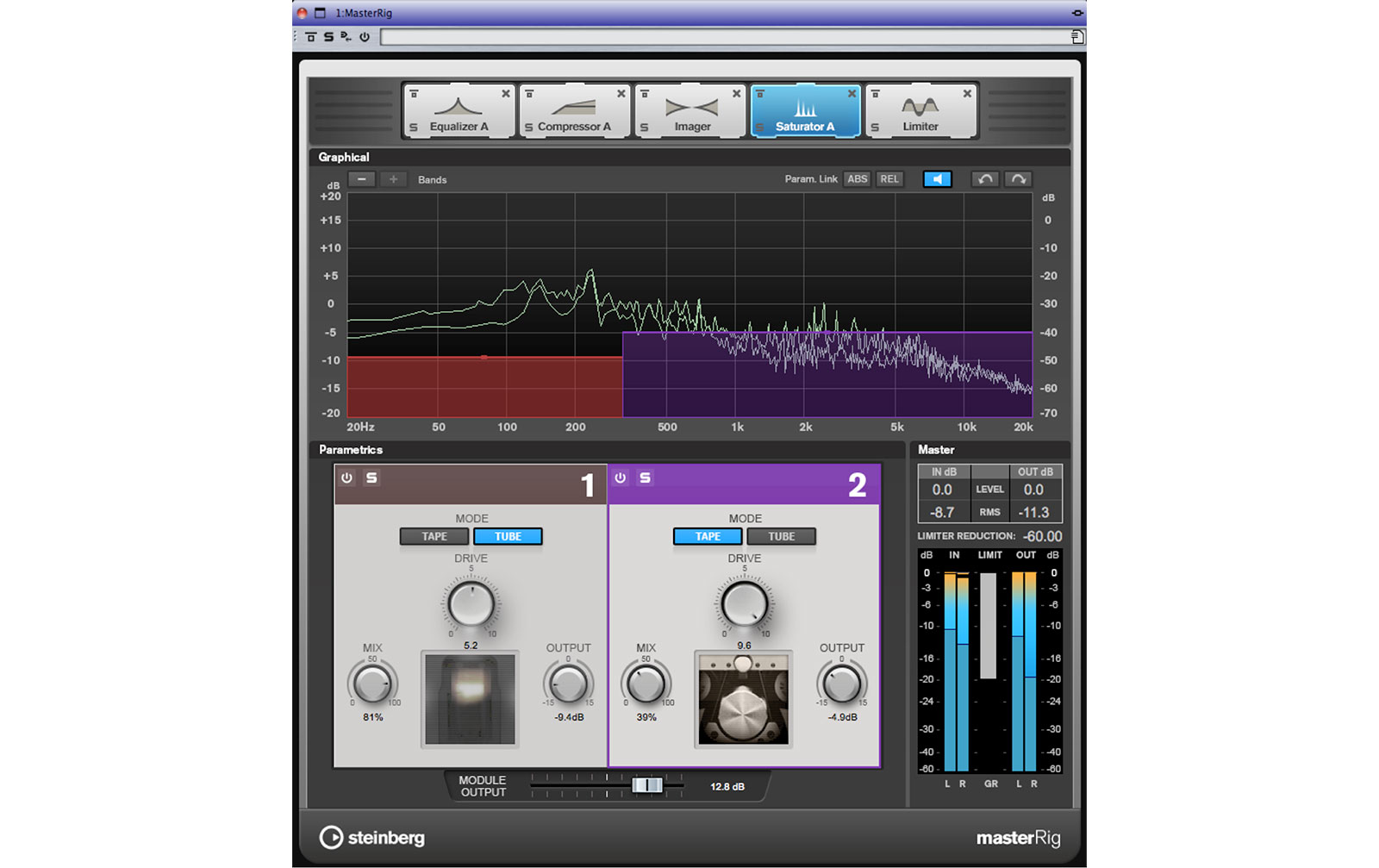Click band 2 output value -4.9dB
Image resolution: width=1379 pixels, height=868 pixels.
tap(842, 717)
